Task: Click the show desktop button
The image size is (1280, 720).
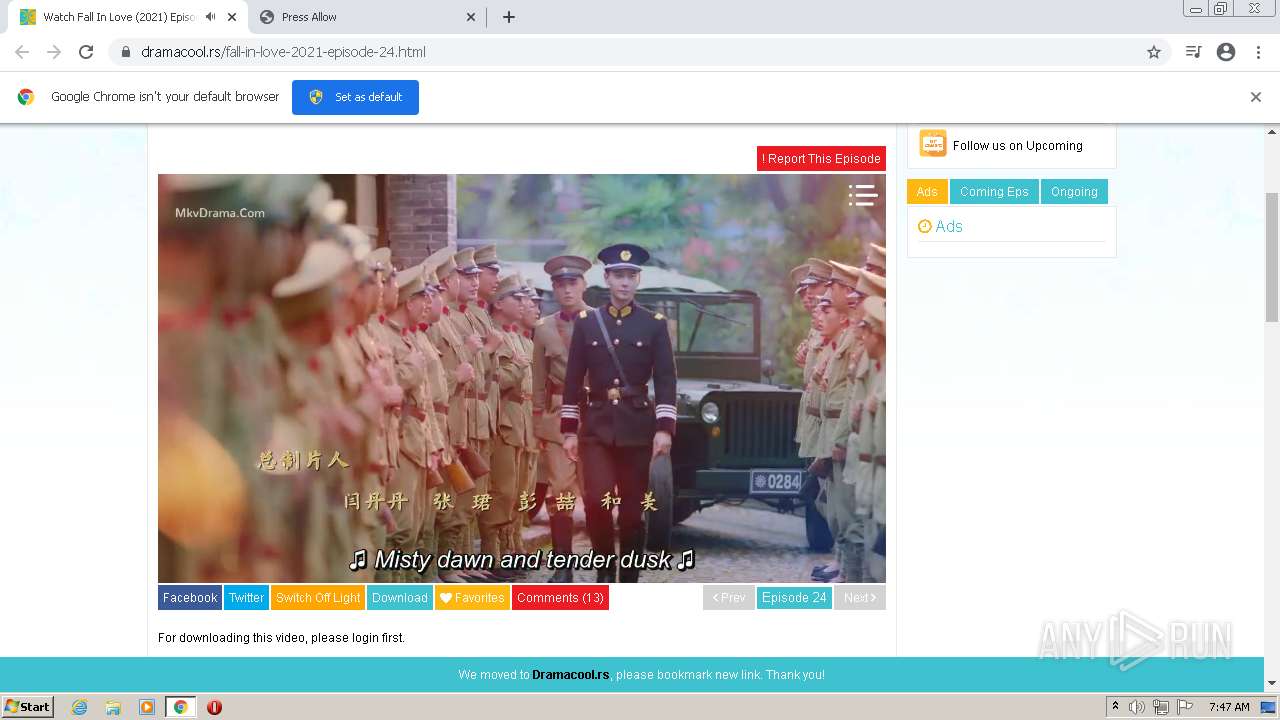Action: [x=1269, y=707]
